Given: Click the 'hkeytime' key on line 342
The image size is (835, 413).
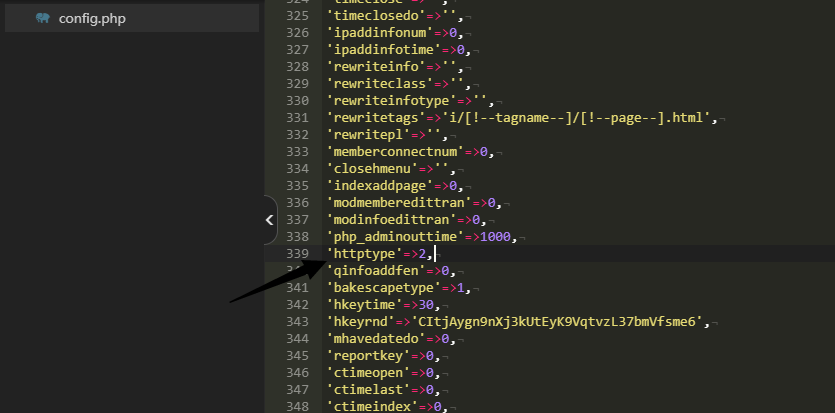Looking at the screenshot, I should pyautogui.click(x=364, y=305).
